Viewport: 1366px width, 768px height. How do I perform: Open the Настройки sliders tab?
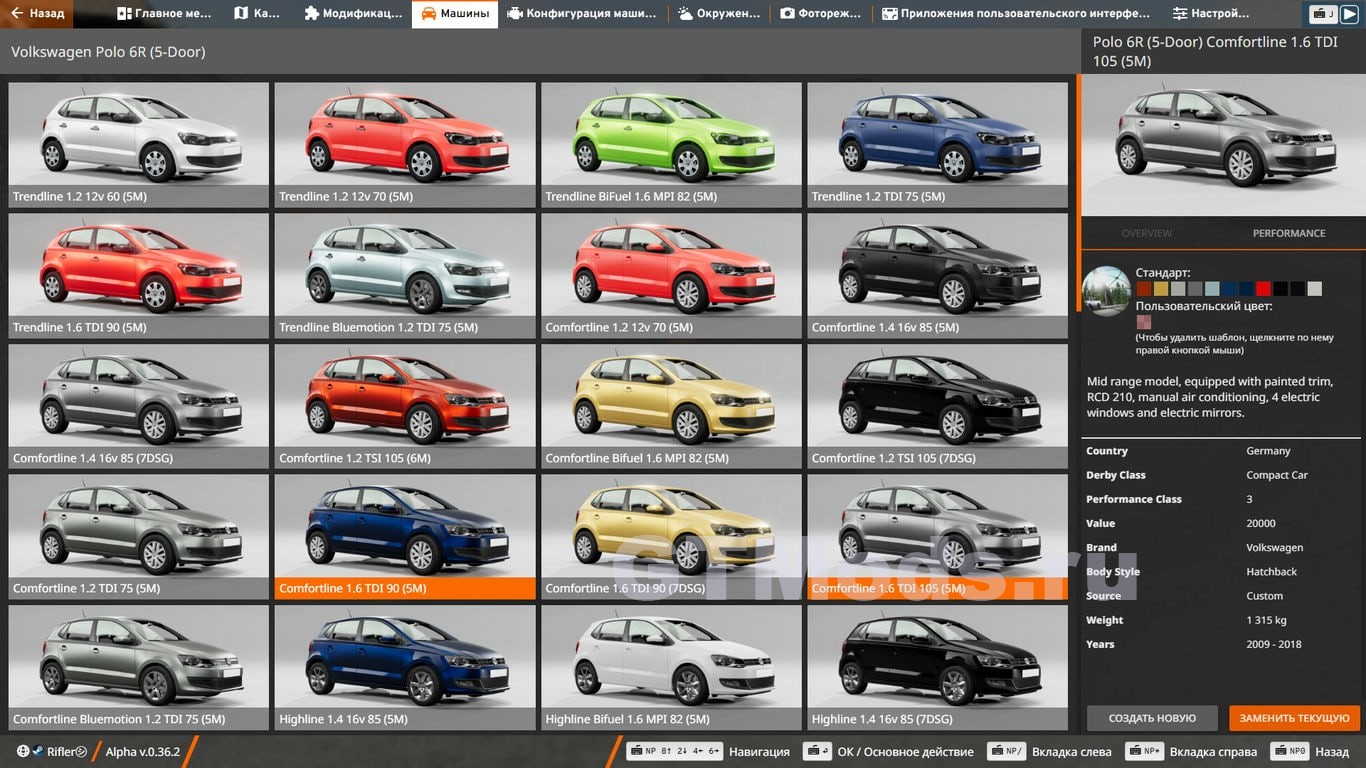click(x=1211, y=14)
